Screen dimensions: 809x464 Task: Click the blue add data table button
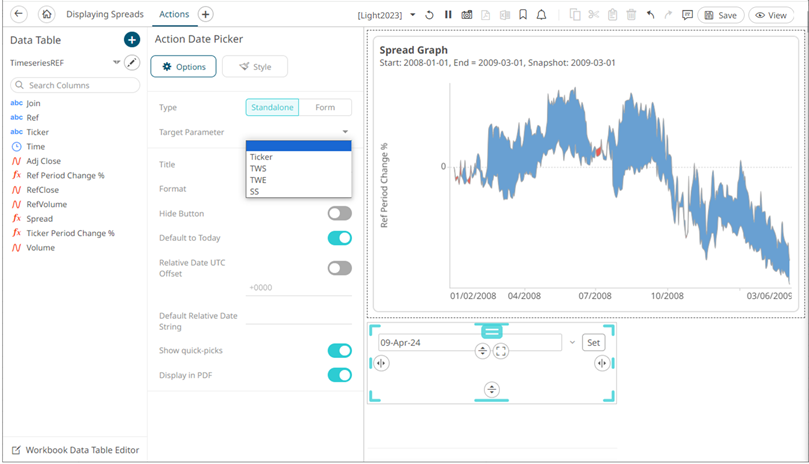tap(131, 39)
